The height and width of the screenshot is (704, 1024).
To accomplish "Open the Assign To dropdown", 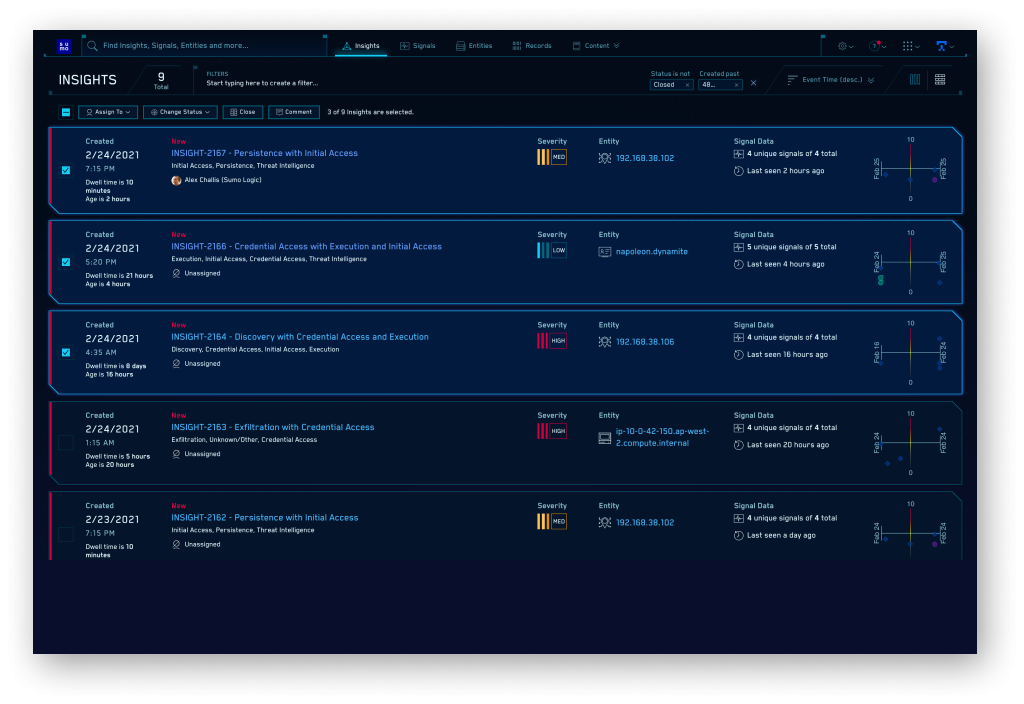I will [x=108, y=112].
